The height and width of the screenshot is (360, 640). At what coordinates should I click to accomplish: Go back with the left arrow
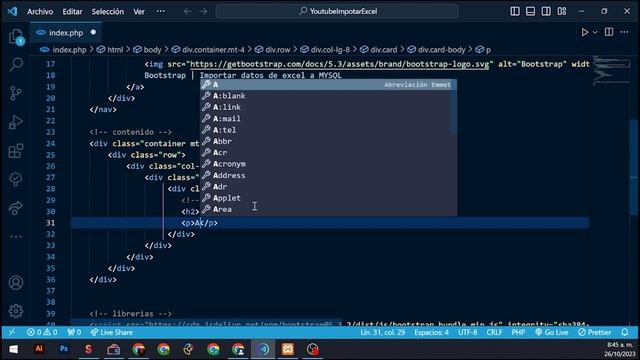point(187,11)
